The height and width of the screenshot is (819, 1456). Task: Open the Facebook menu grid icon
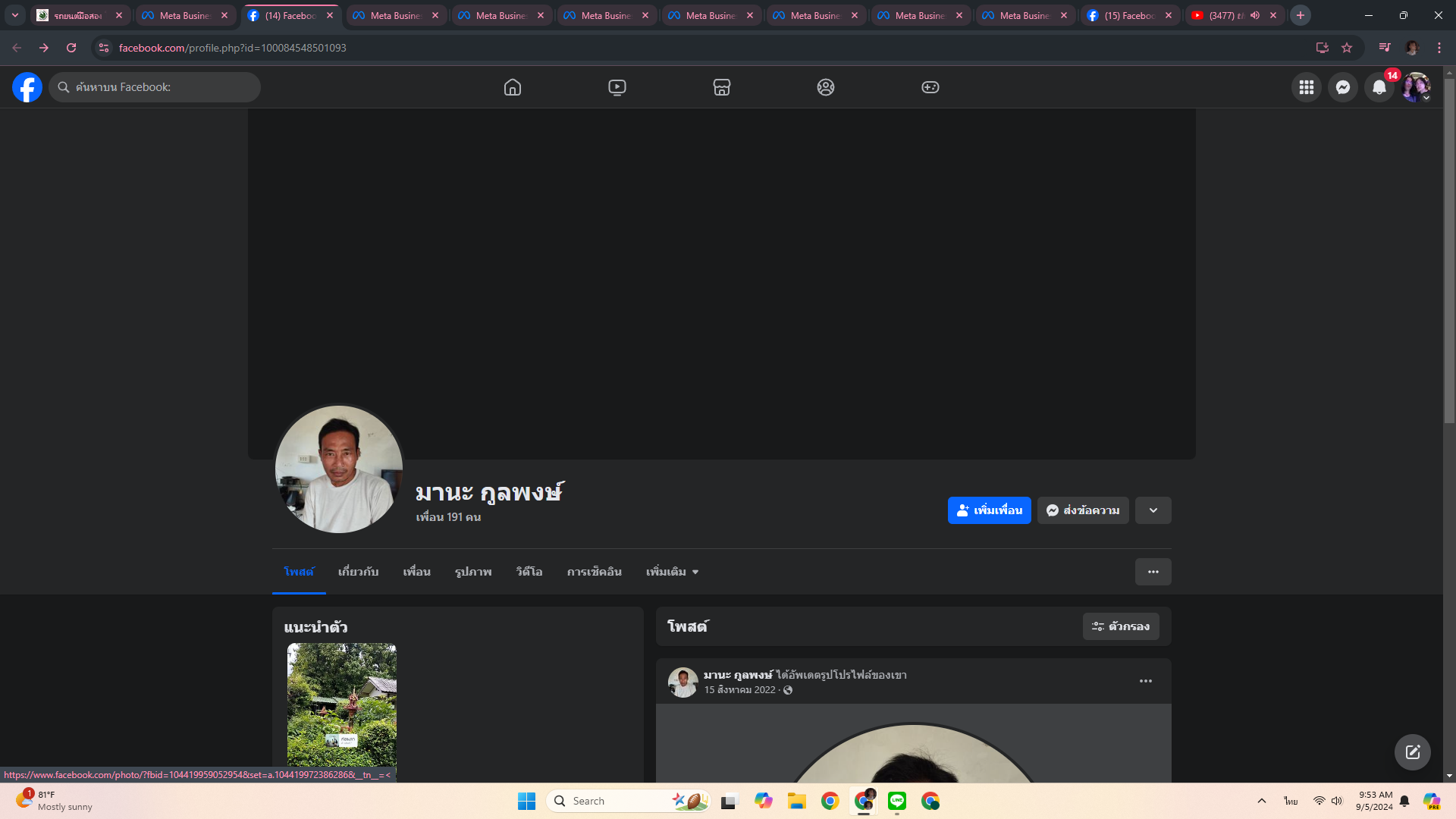click(x=1306, y=87)
